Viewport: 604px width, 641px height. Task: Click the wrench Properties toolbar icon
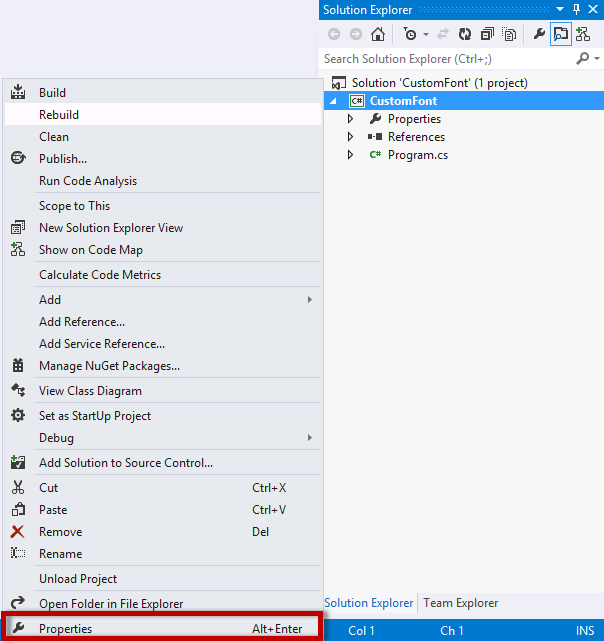click(x=539, y=34)
